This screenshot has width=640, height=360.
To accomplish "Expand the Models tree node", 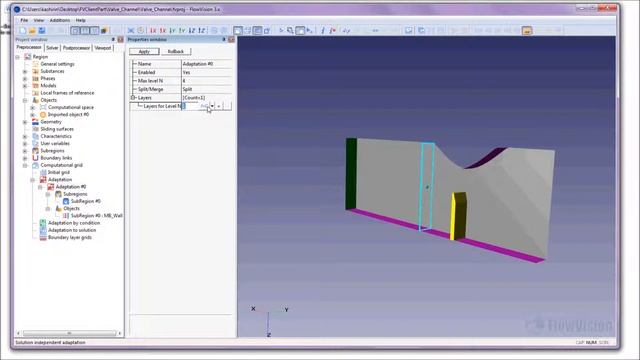I will 25,86.
